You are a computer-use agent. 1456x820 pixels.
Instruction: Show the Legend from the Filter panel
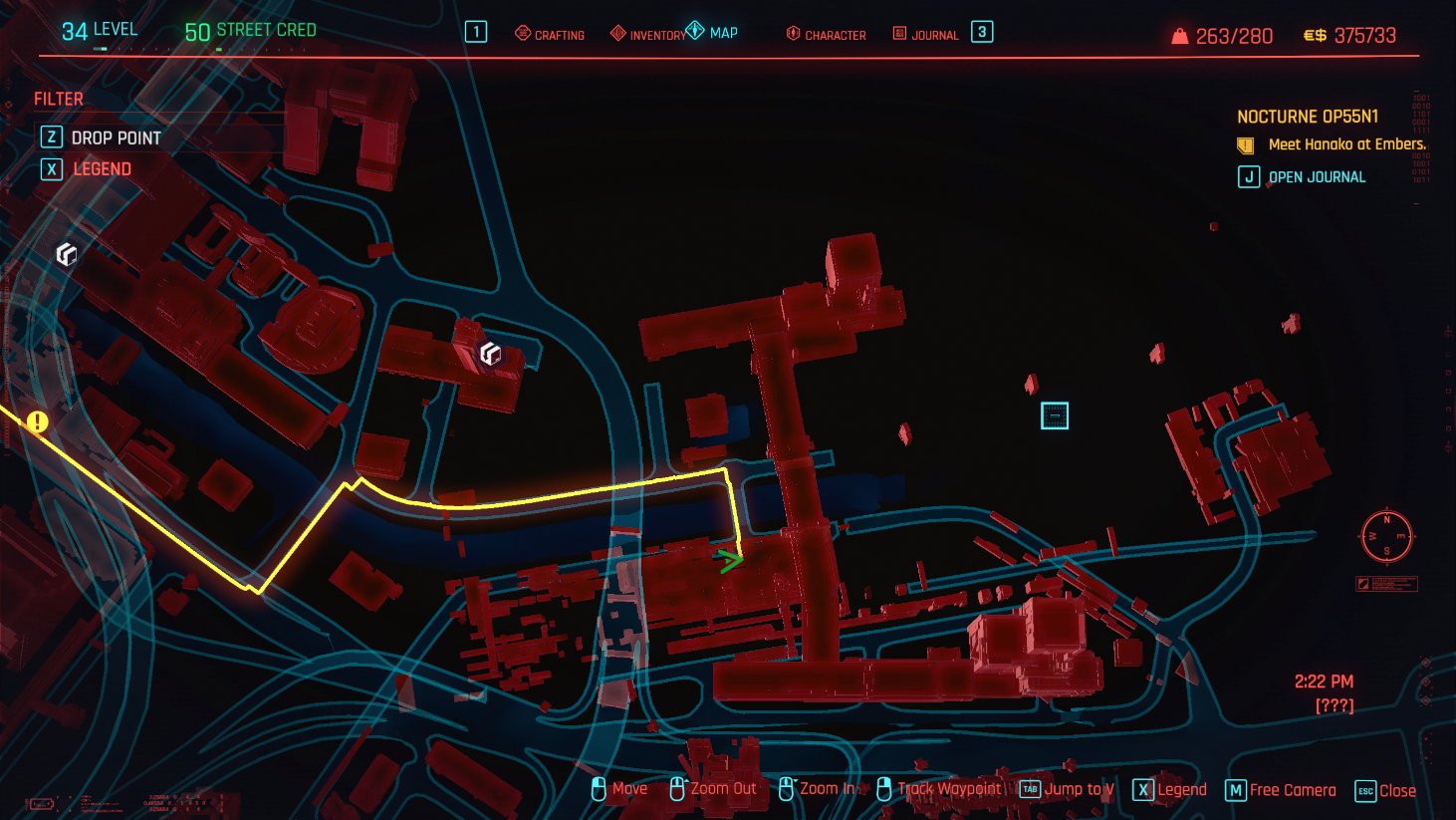click(x=103, y=169)
